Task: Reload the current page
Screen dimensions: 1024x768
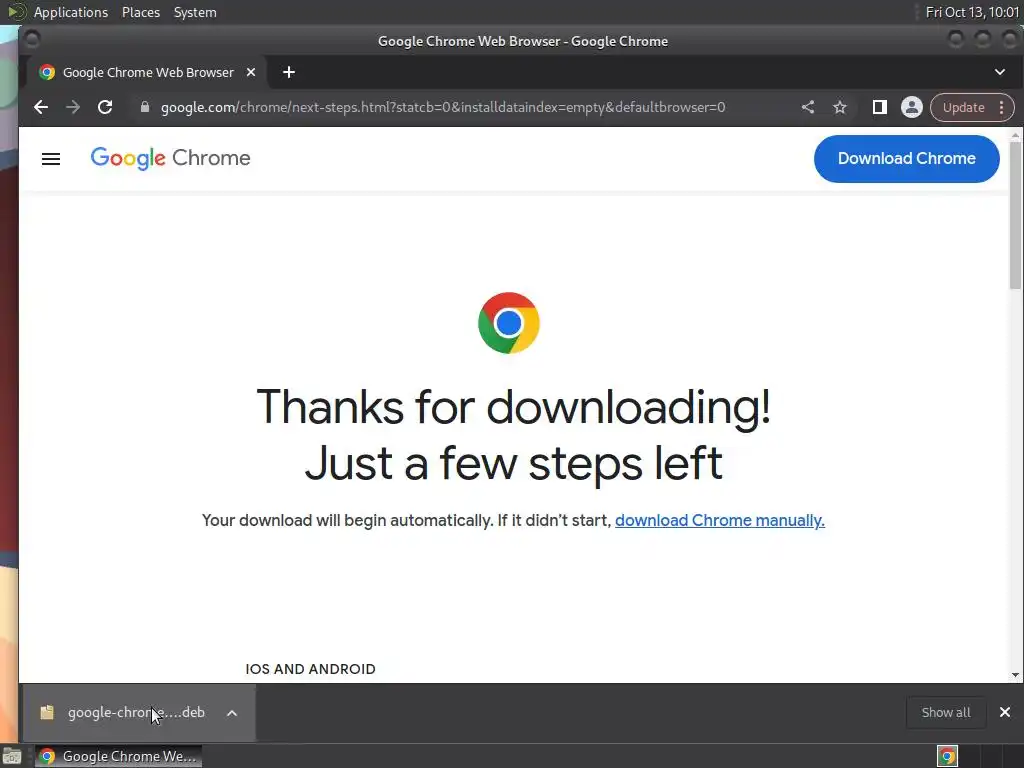Action: pyautogui.click(x=105, y=107)
